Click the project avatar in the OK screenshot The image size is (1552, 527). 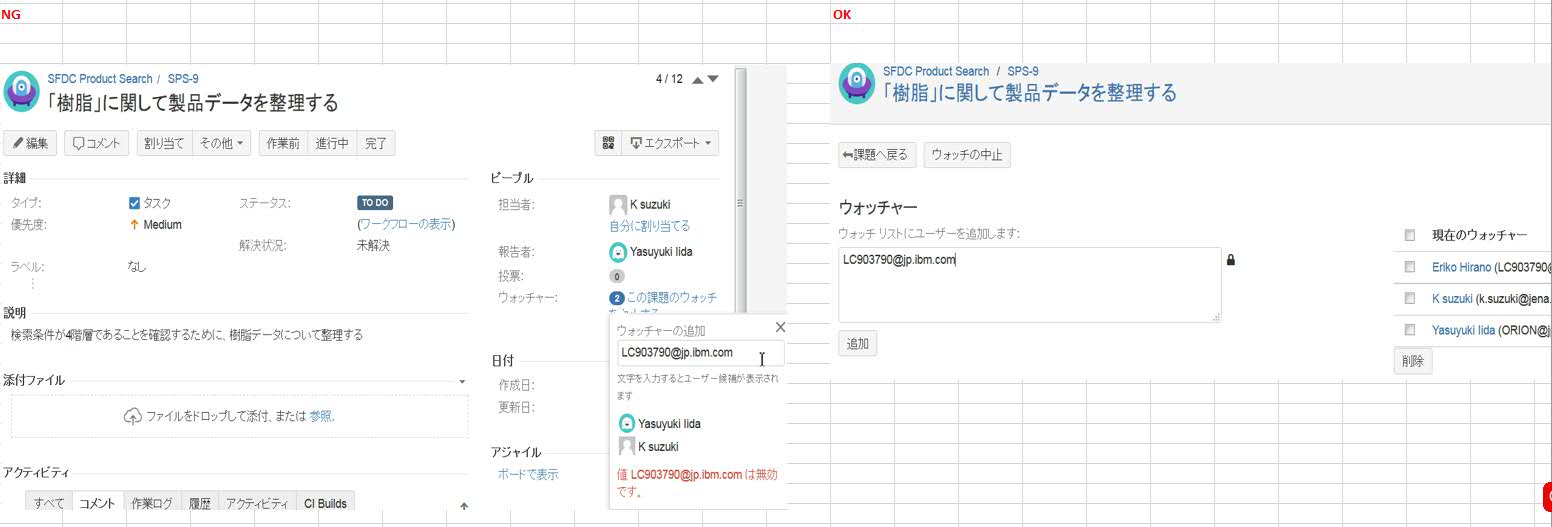click(857, 84)
